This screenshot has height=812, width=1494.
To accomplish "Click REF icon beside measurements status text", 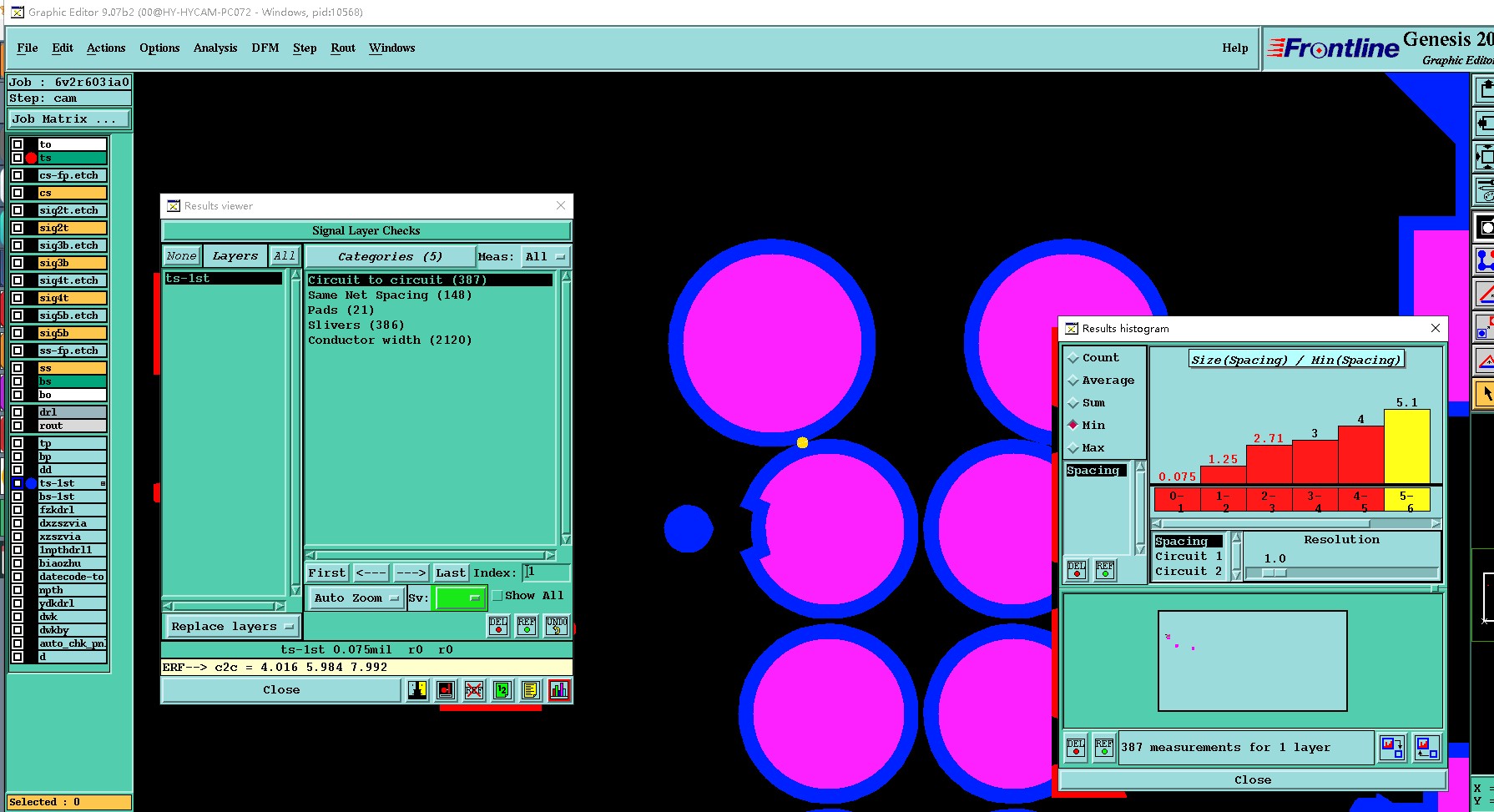I will point(1104,748).
